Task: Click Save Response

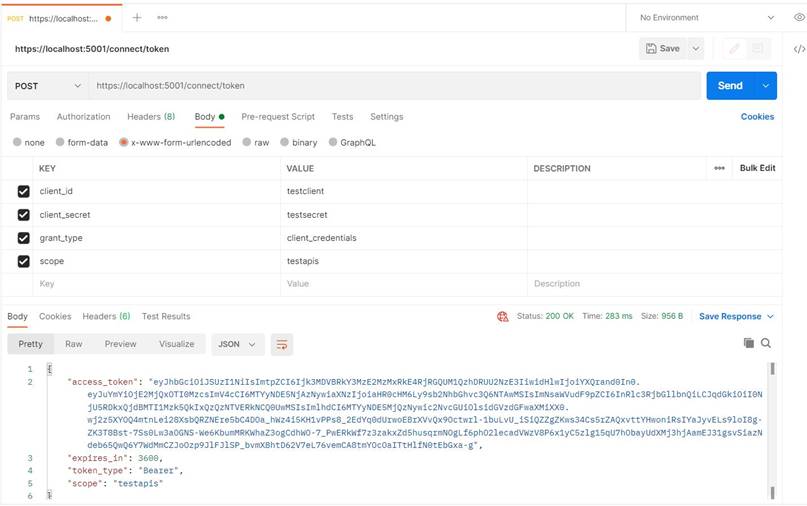Action: [x=730, y=317]
